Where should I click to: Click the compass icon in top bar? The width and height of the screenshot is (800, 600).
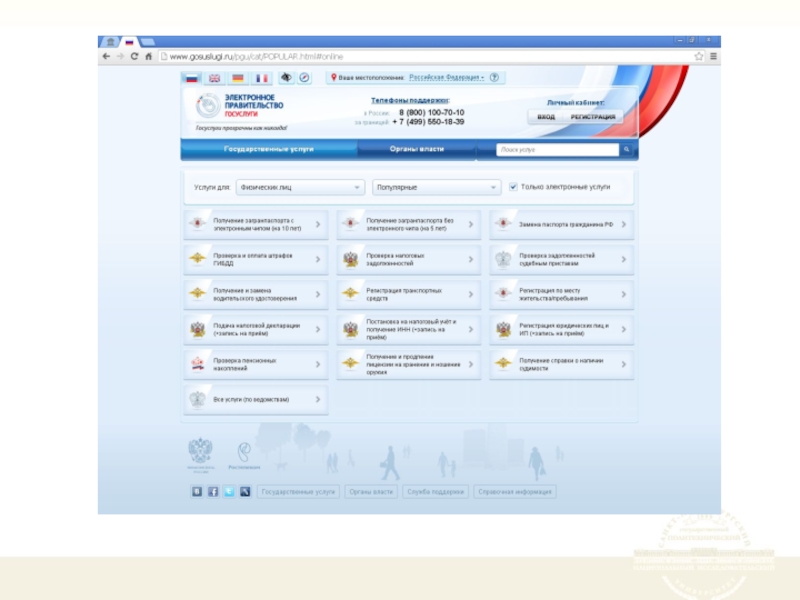click(x=305, y=78)
